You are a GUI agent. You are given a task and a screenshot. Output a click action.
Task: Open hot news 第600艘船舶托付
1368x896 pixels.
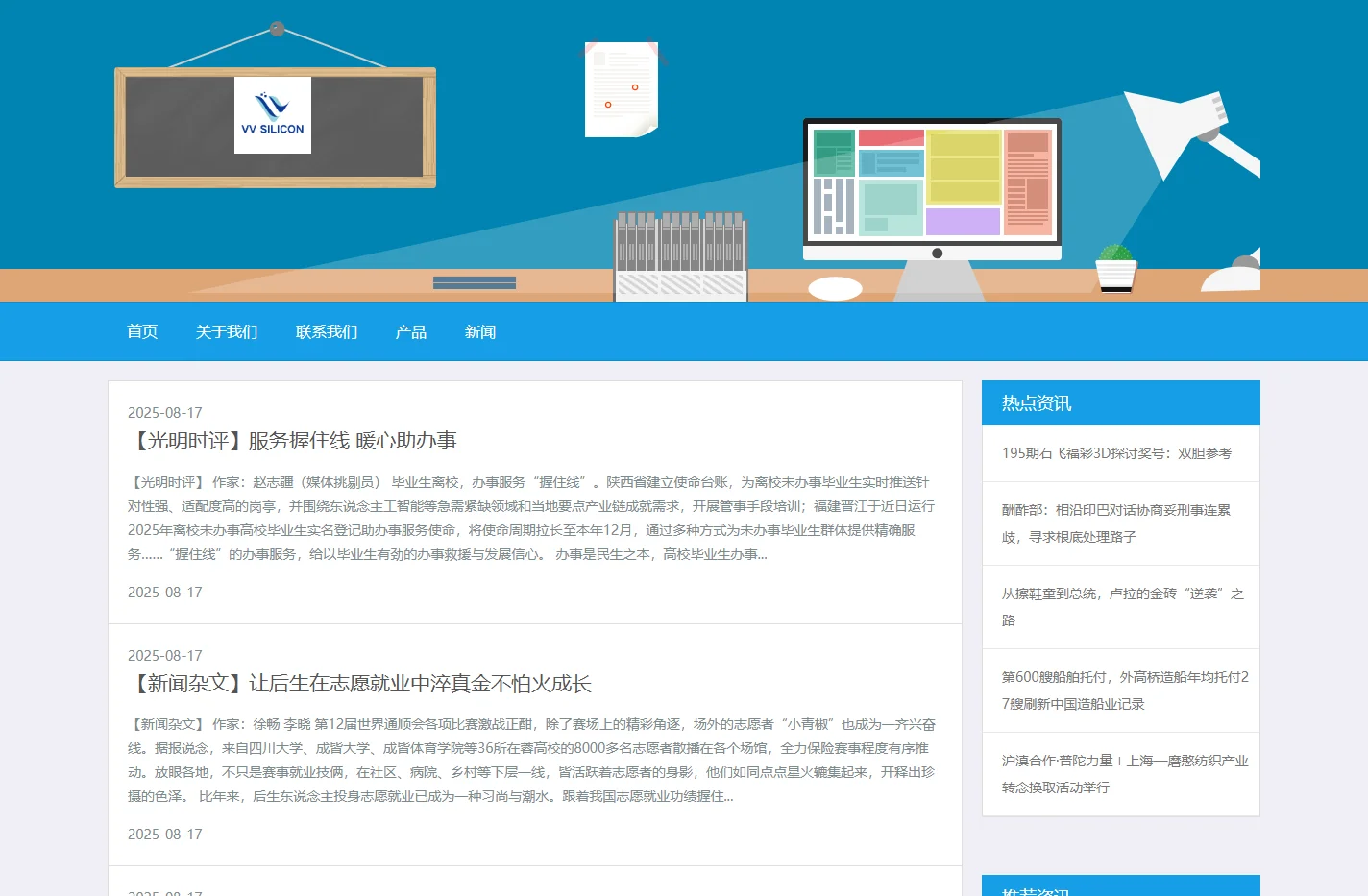[x=1125, y=690]
